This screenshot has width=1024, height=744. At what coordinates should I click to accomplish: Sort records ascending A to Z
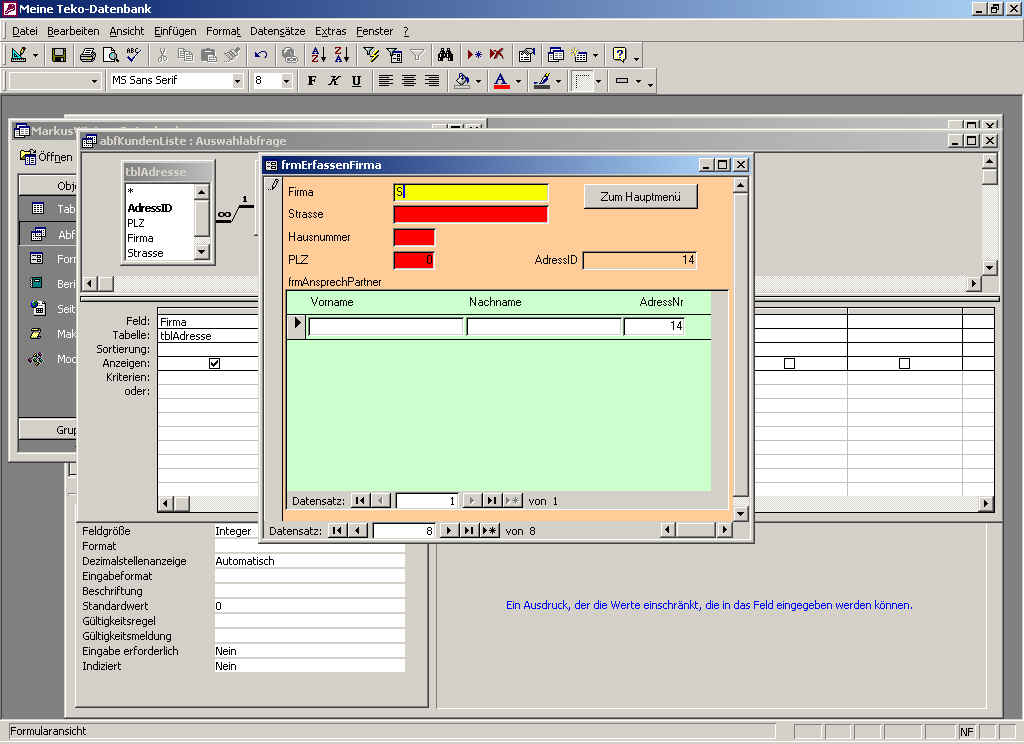319,55
